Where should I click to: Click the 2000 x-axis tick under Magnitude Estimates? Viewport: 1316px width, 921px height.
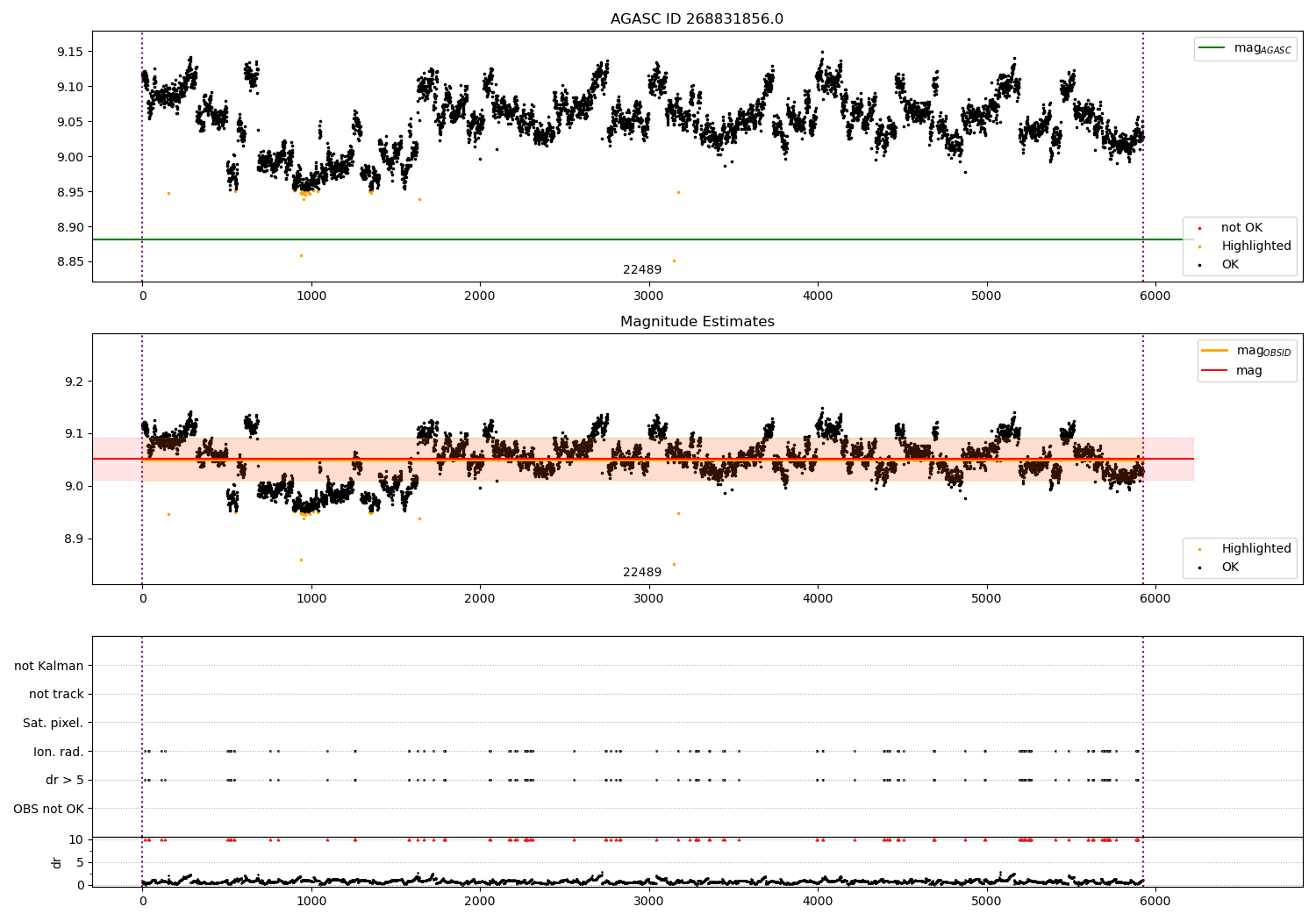(x=480, y=599)
